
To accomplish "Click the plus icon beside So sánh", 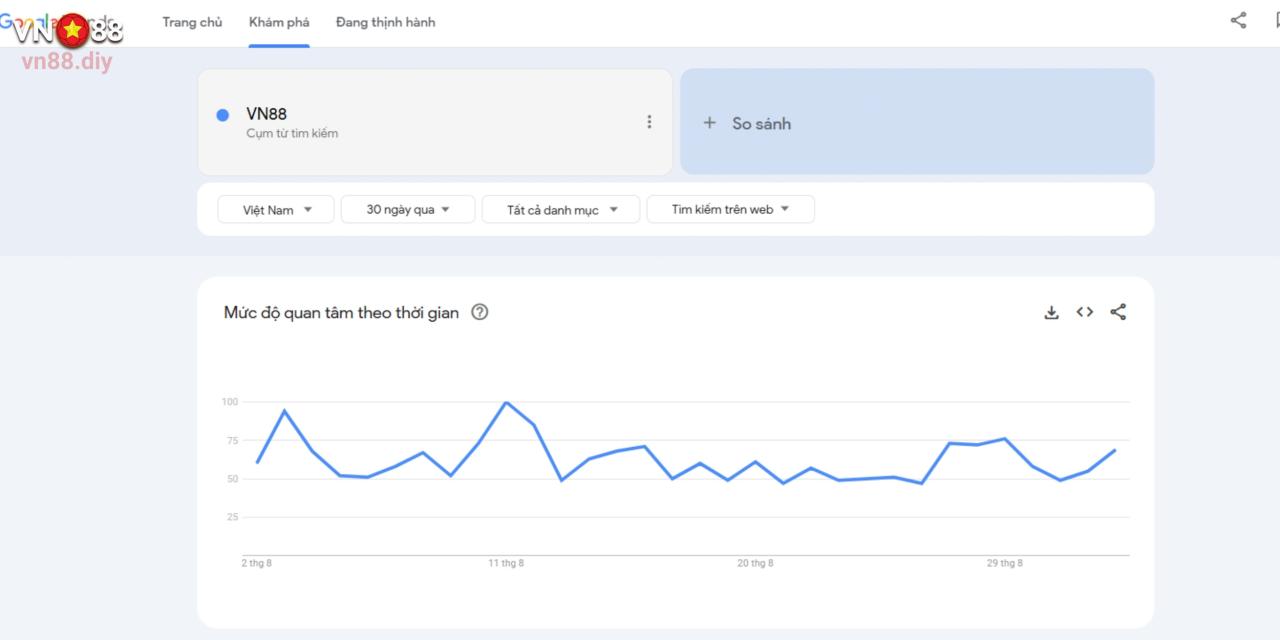I will 709,123.
